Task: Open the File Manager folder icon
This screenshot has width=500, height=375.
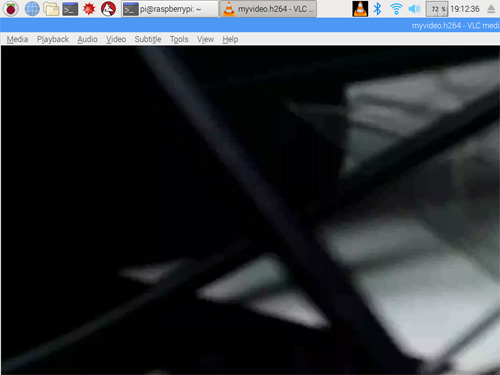Action: click(x=51, y=9)
